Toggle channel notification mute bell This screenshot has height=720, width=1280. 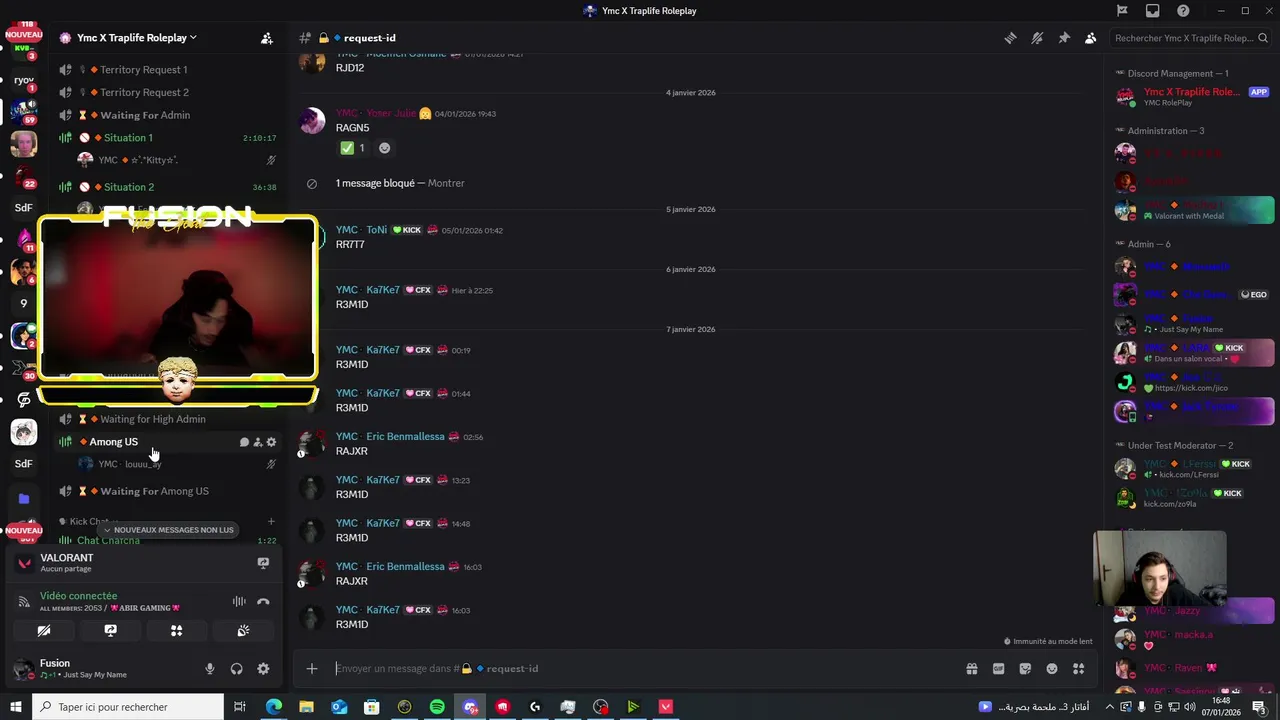(1037, 38)
